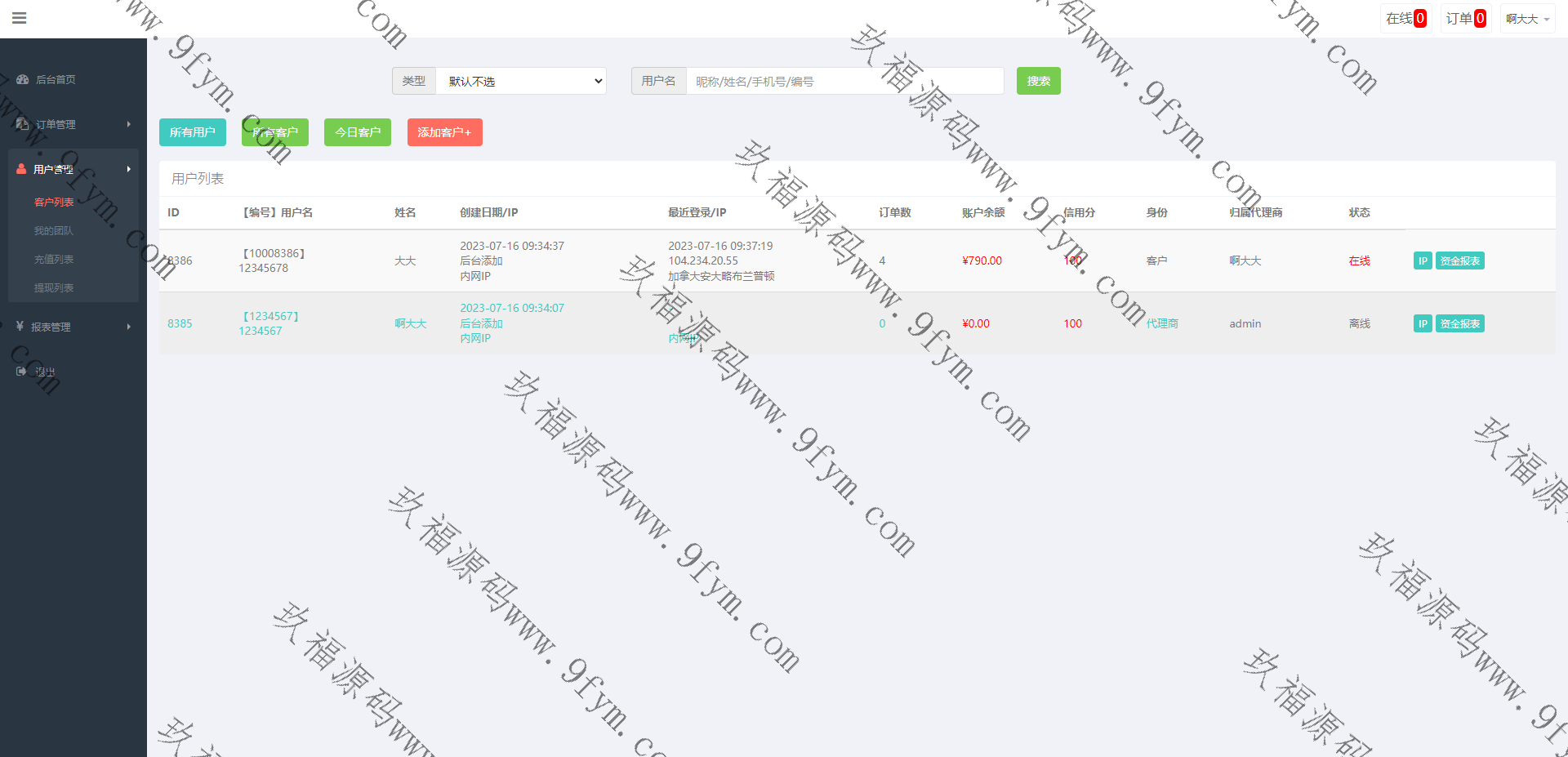This screenshot has height=757, width=1568.
Task: Expand the 订单管理 submenu arrow
Action: click(x=129, y=124)
